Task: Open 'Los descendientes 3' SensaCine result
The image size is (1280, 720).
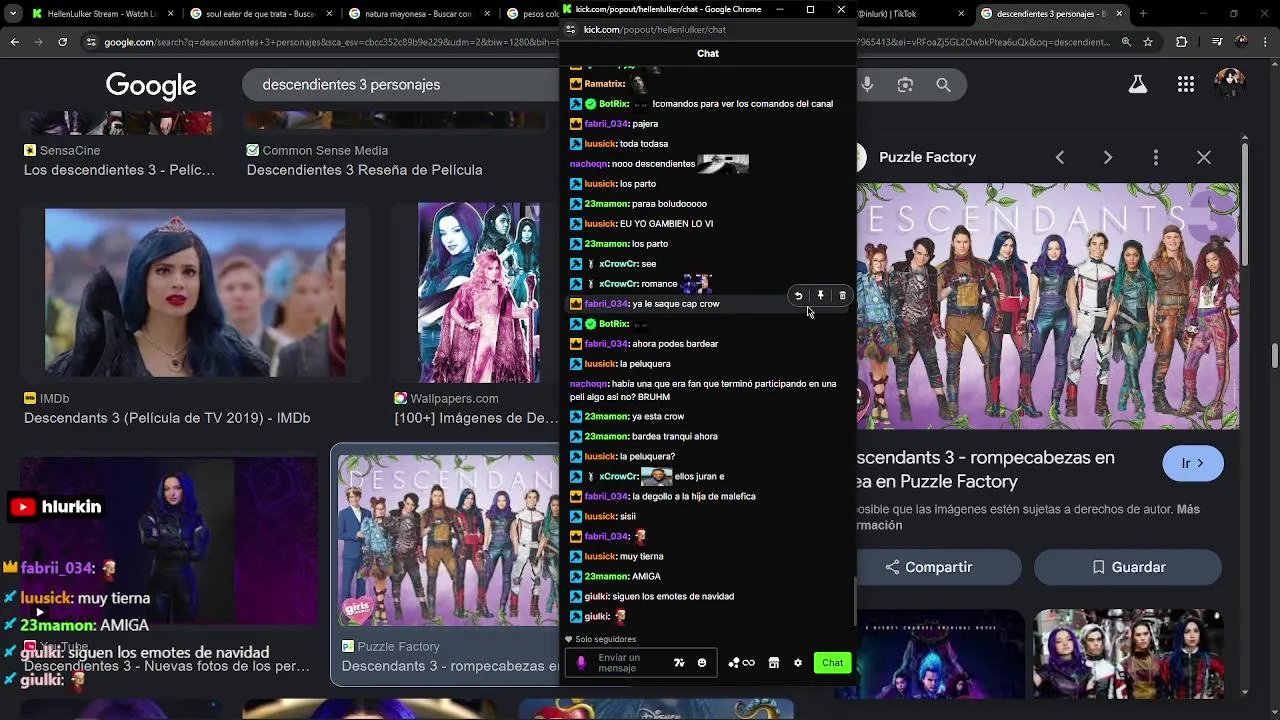Action: pyautogui.click(x=120, y=170)
